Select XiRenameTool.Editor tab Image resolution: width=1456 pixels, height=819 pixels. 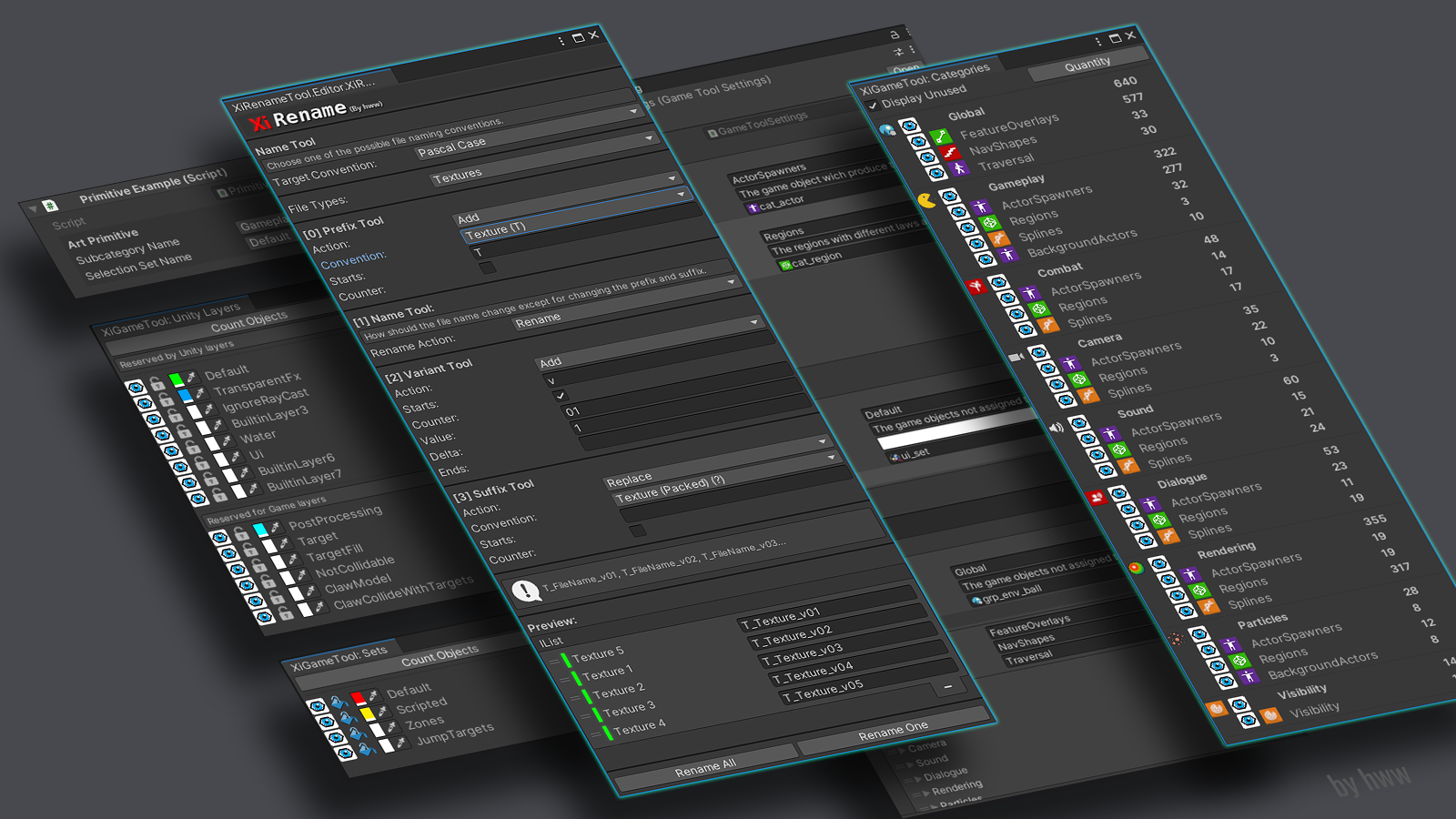point(303,95)
